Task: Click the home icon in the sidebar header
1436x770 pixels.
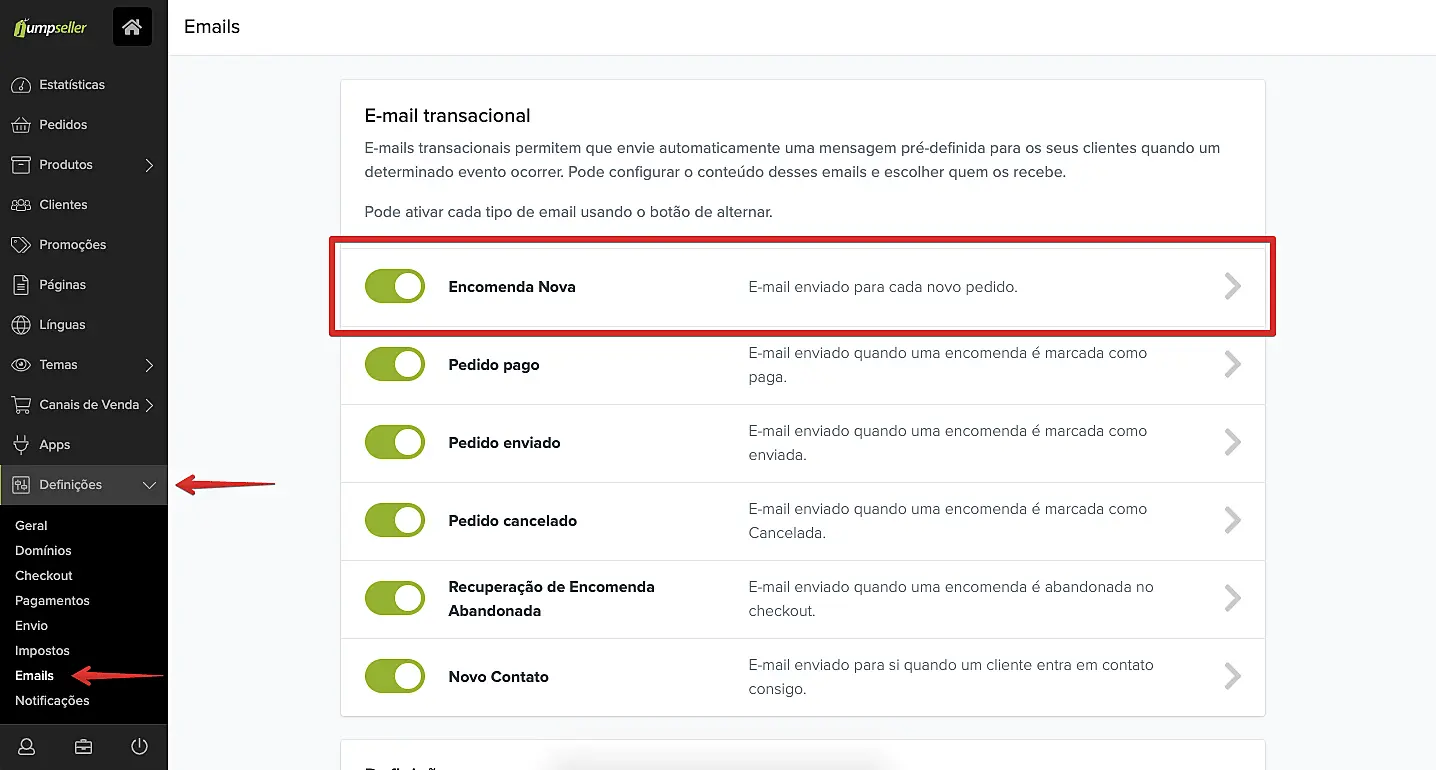Action: coord(132,27)
